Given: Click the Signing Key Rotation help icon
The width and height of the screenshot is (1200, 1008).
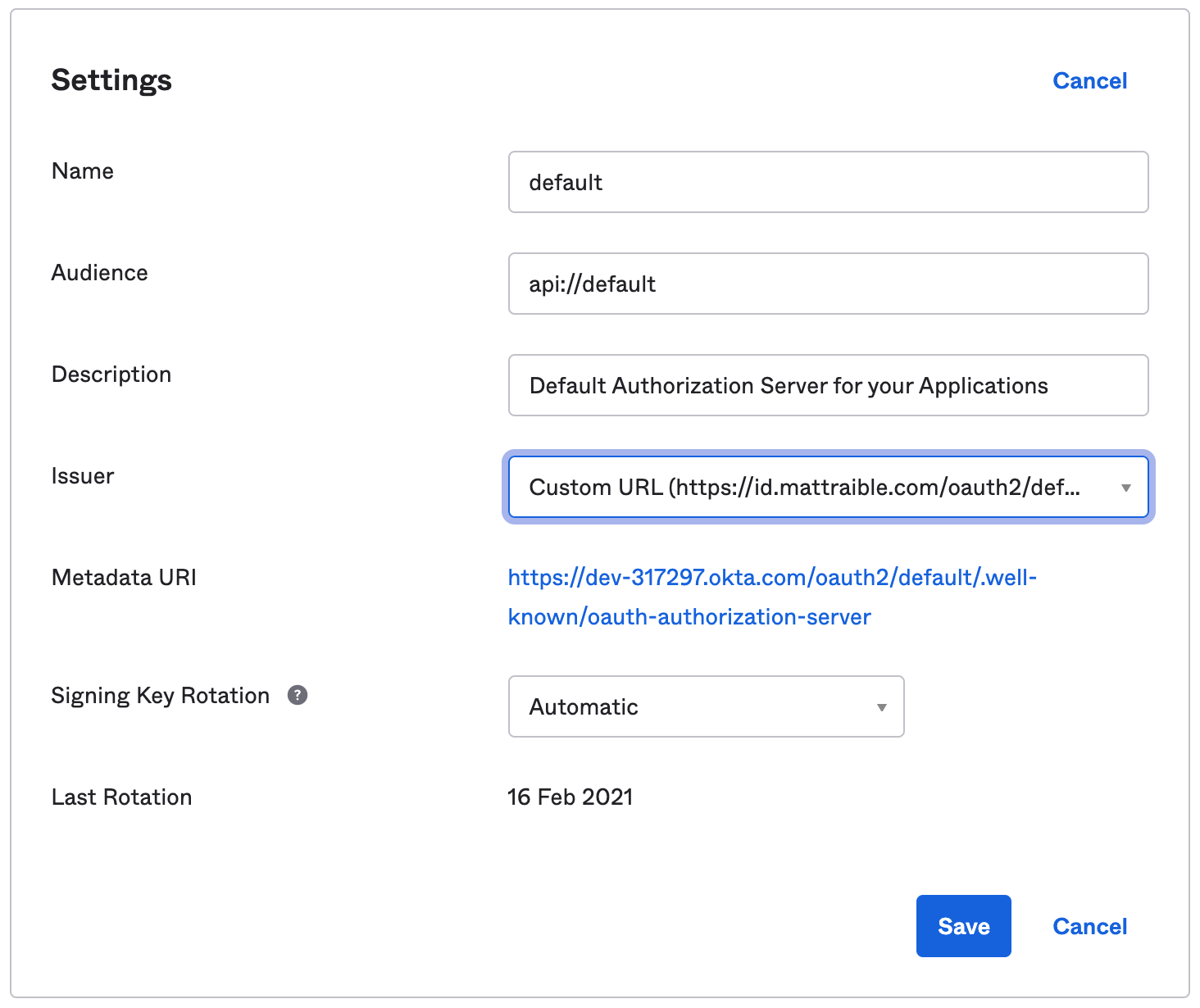Looking at the screenshot, I should [298, 695].
